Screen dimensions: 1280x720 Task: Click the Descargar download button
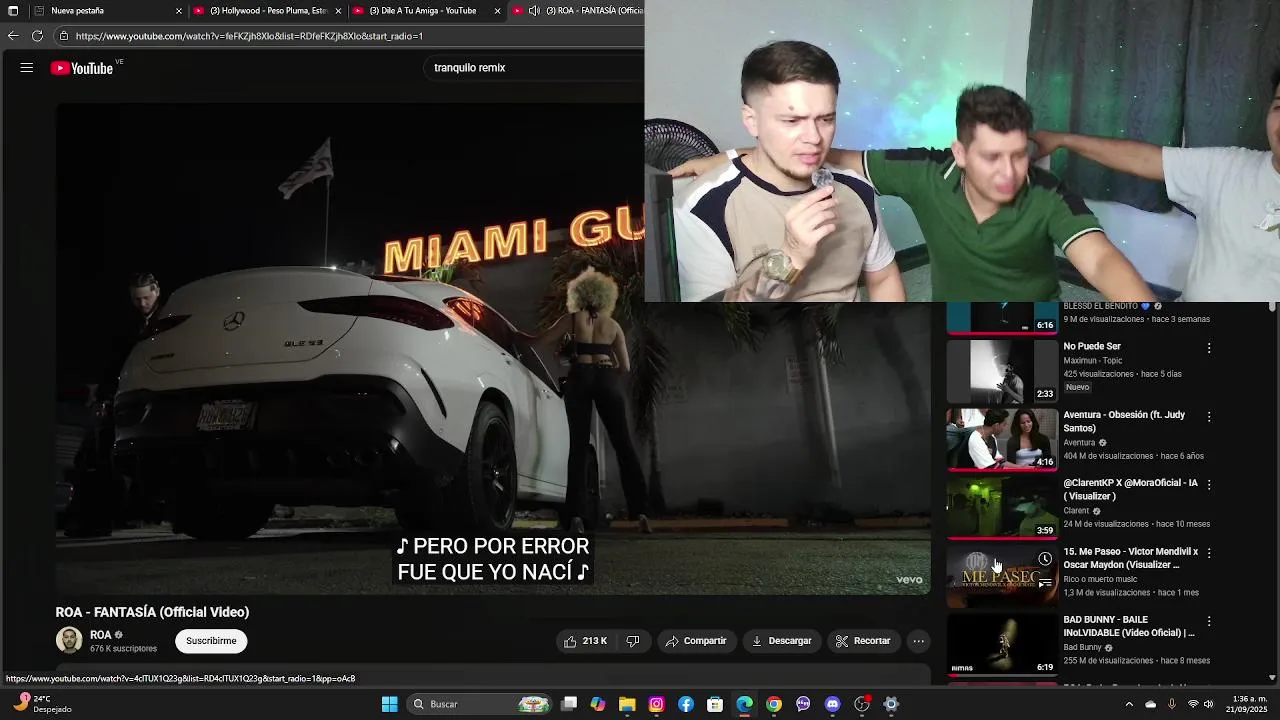[x=782, y=641]
